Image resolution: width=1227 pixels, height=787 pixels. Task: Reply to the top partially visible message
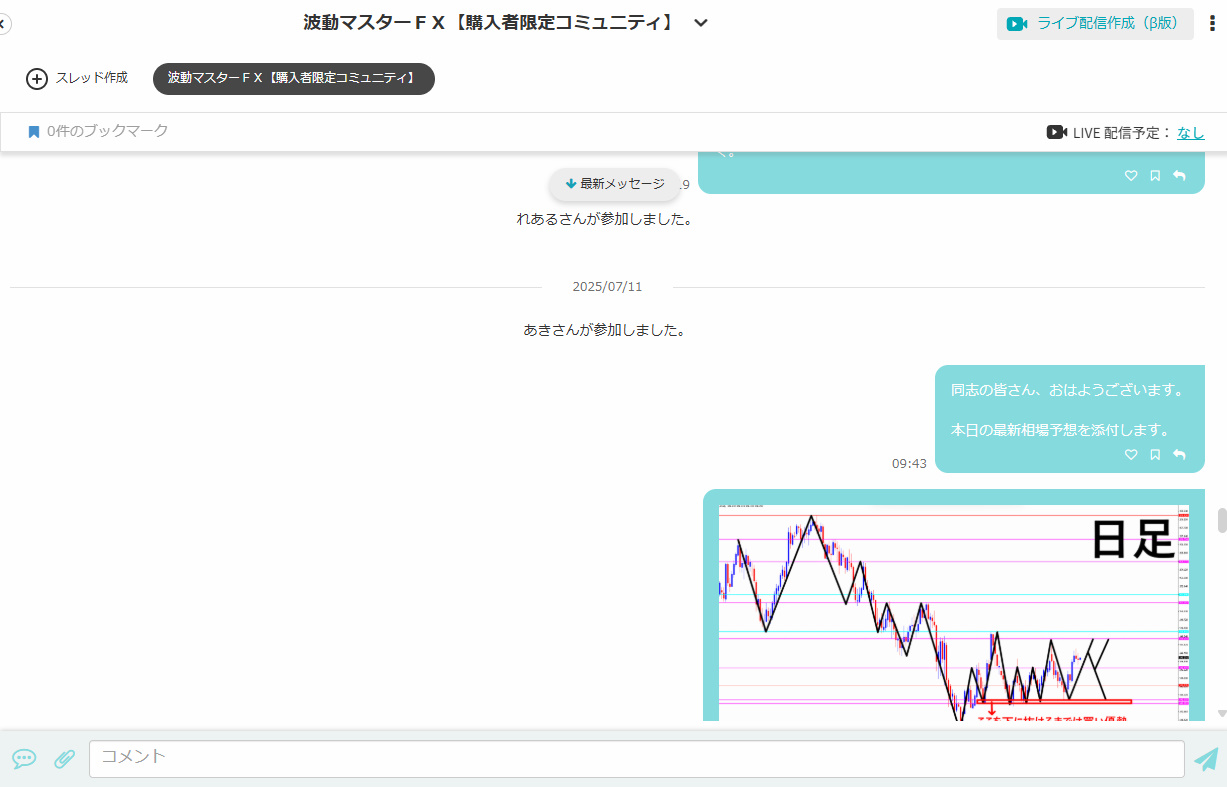1179,175
